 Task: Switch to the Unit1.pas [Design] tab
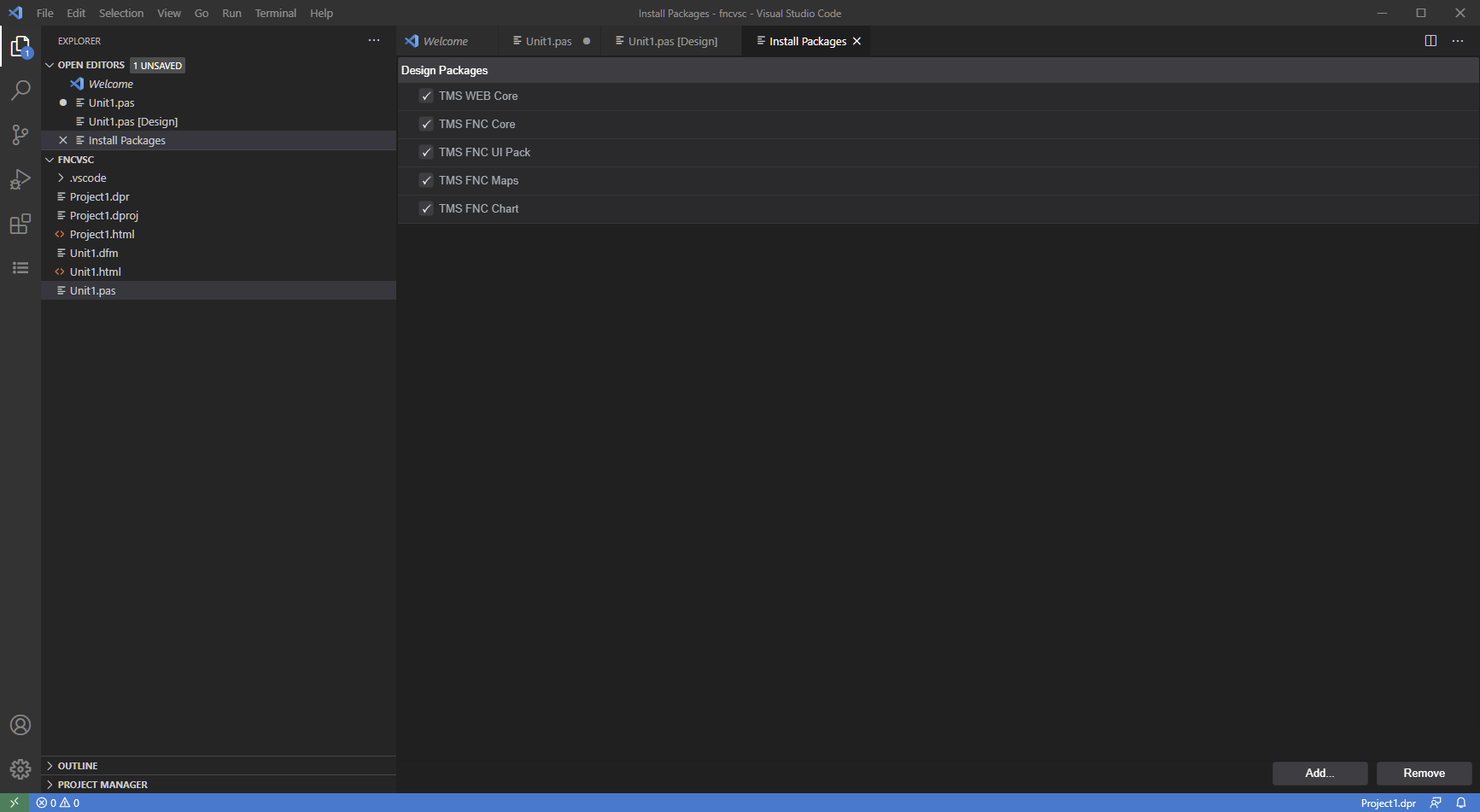pos(672,41)
